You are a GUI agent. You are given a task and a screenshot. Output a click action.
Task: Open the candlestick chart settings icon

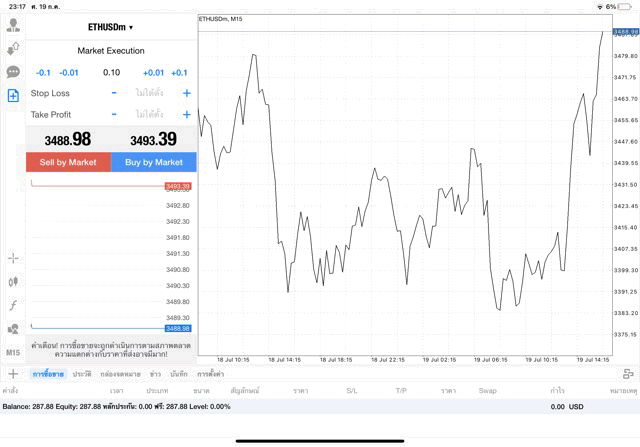click(x=13, y=282)
